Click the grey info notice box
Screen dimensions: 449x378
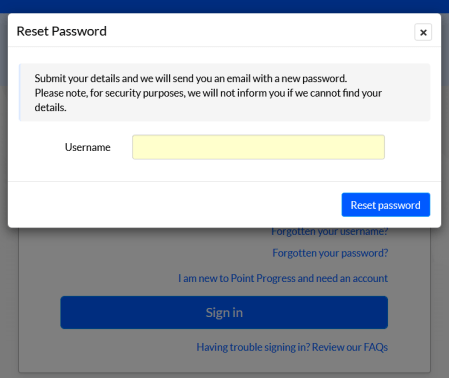[x=224, y=92]
